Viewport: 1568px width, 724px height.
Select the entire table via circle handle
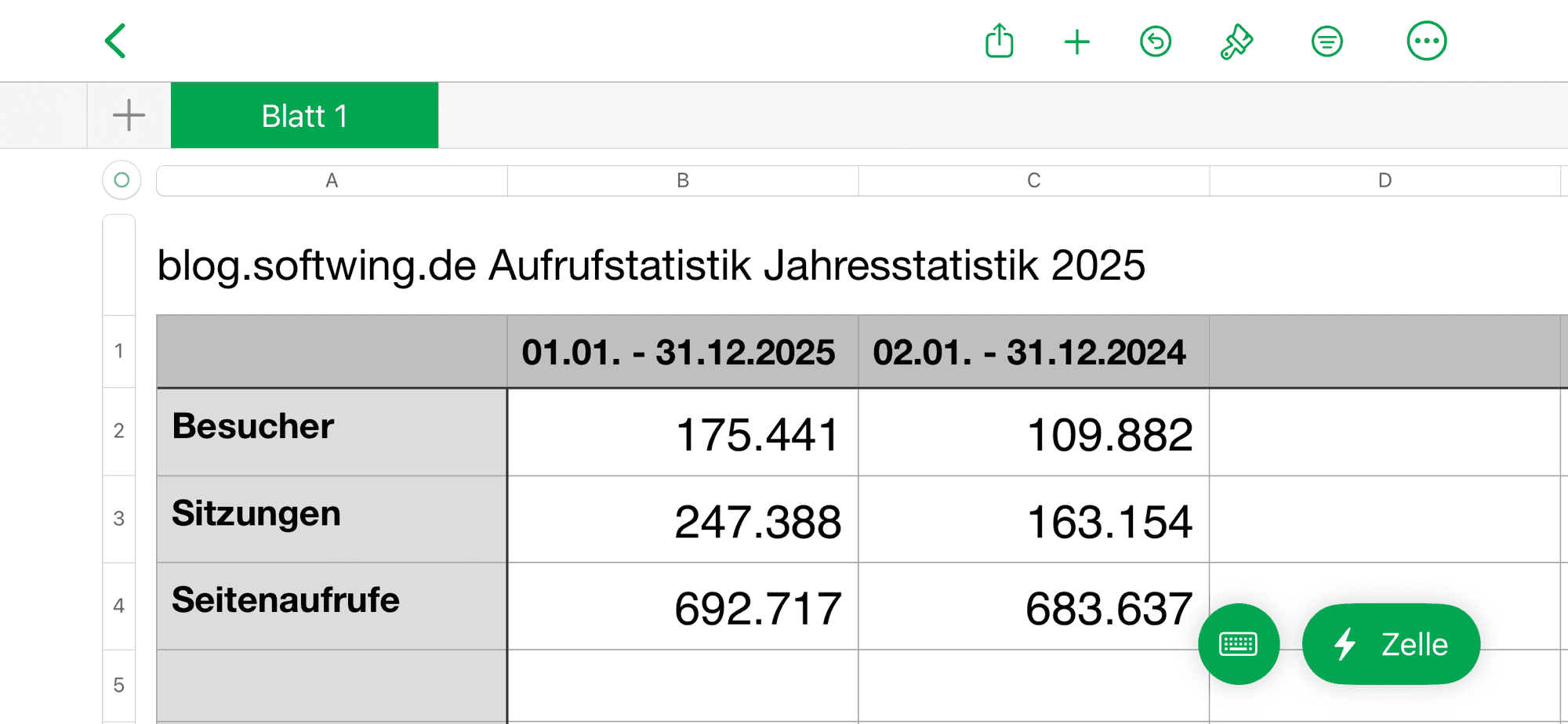coord(122,180)
